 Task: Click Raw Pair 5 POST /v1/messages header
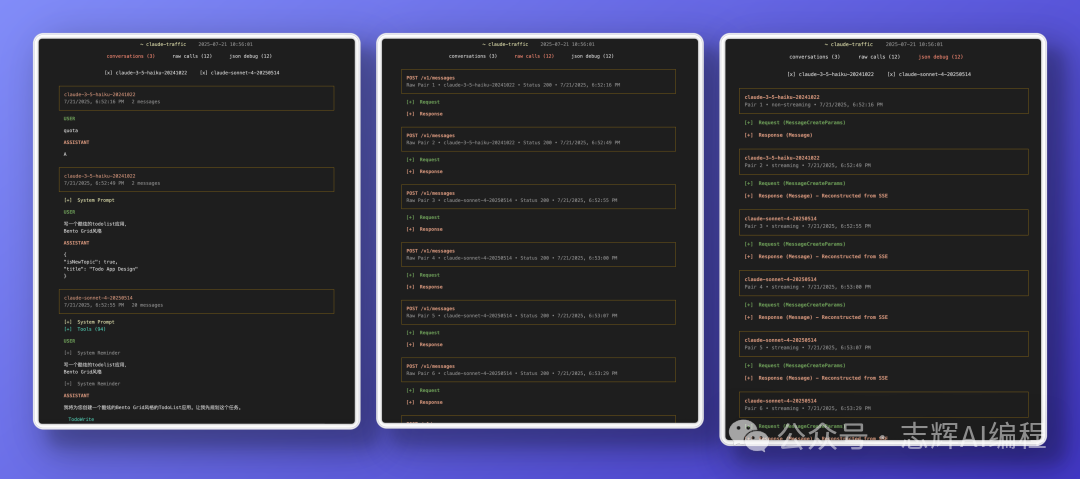tap(538, 312)
